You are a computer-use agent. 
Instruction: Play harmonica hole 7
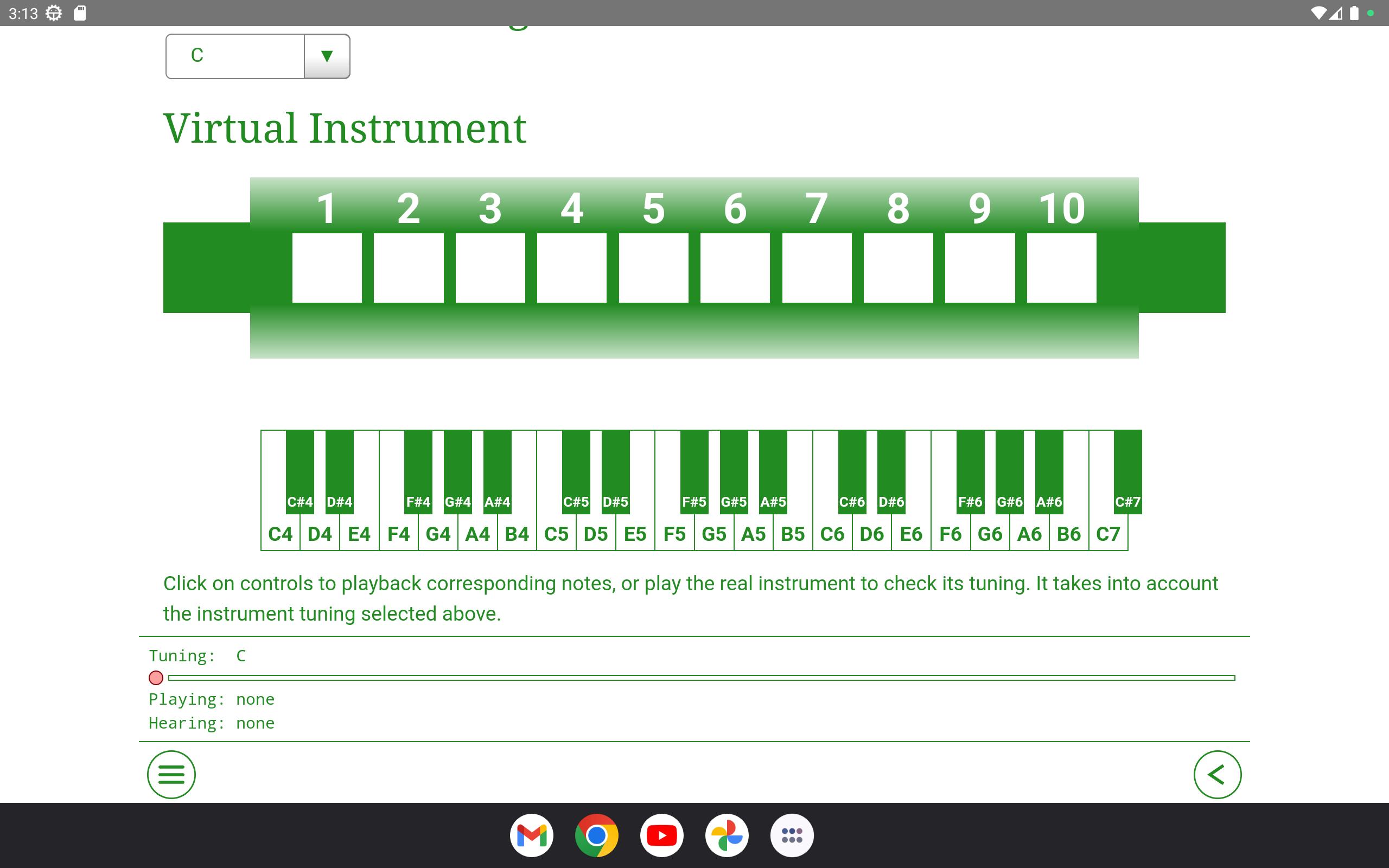click(x=817, y=267)
